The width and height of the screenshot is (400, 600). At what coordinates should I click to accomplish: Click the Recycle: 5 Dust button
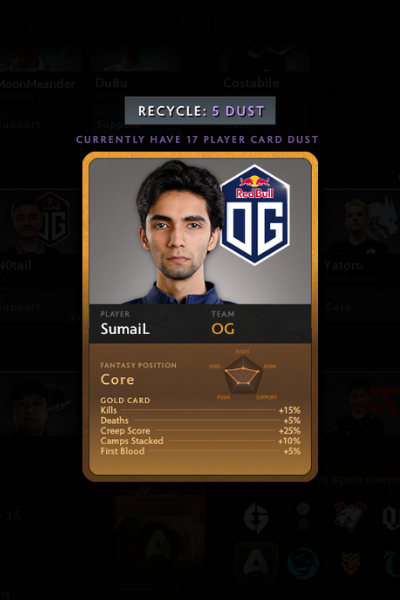[200, 111]
